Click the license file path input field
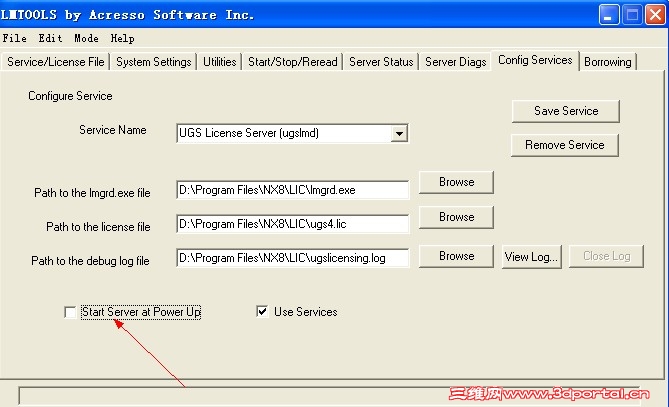Image resolution: width=669 pixels, height=407 pixels. (x=293, y=224)
